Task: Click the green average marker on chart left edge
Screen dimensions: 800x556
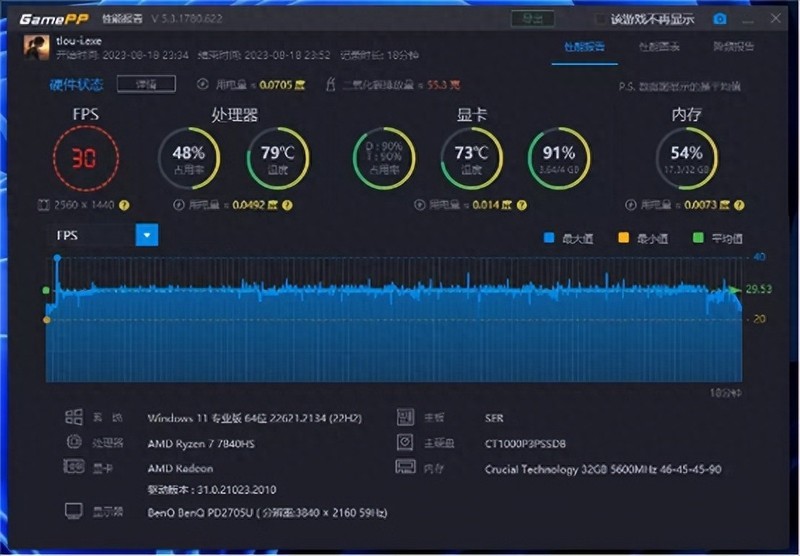Action: 46,290
